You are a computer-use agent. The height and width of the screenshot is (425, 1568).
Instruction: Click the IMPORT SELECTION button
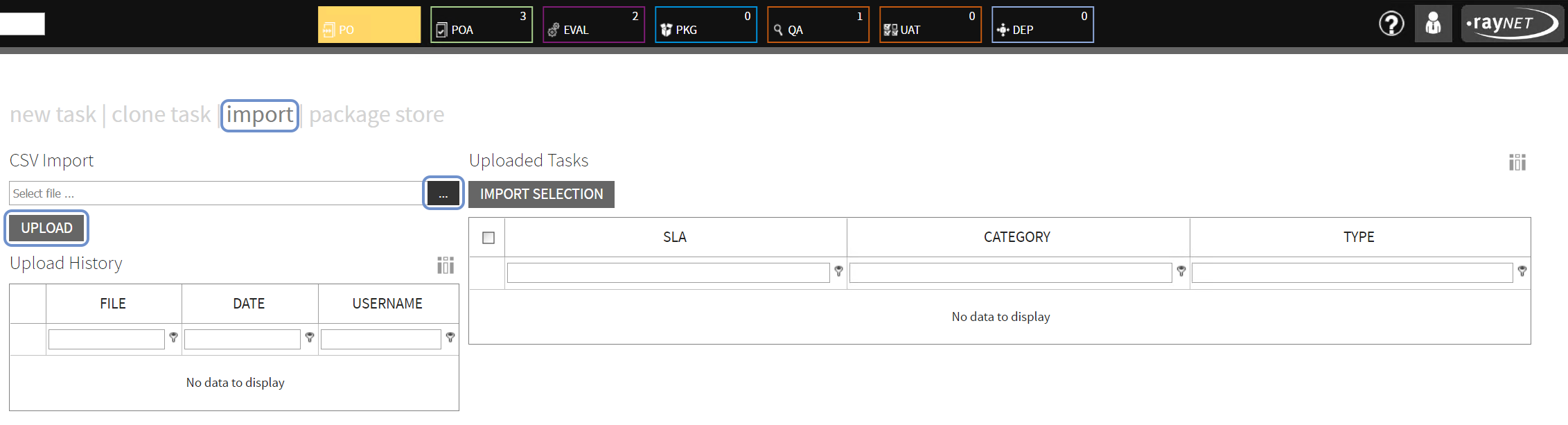coord(541,194)
